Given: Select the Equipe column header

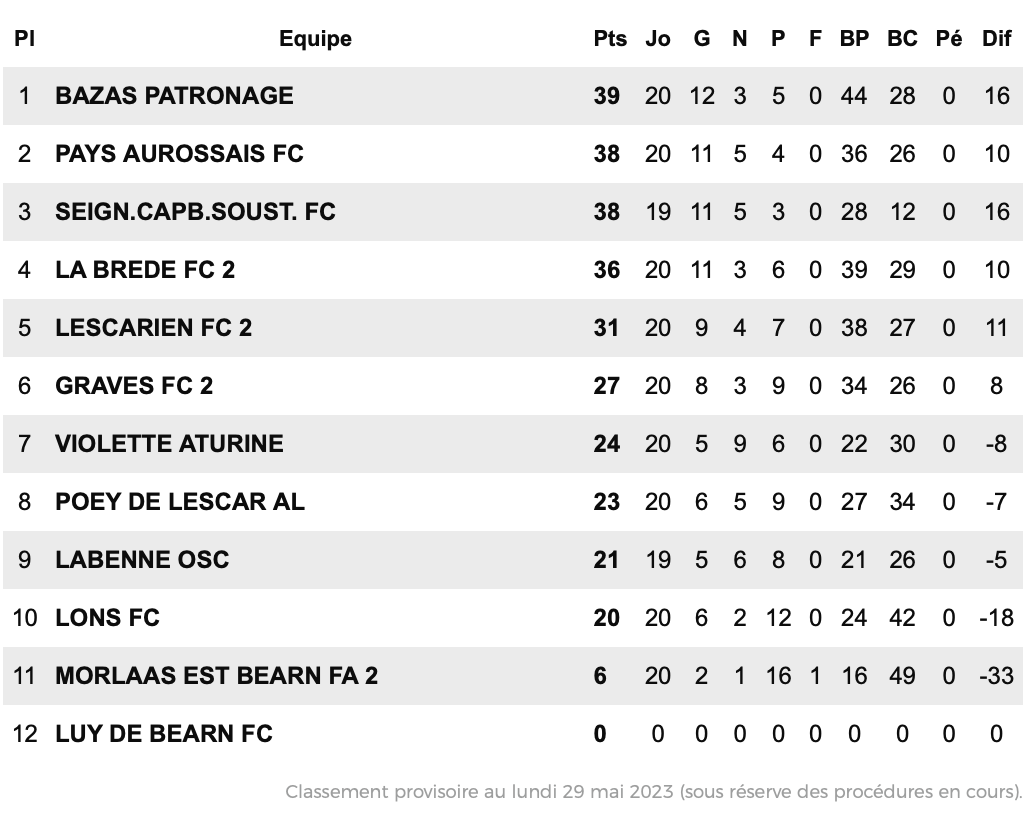Looking at the screenshot, I should tap(315, 38).
